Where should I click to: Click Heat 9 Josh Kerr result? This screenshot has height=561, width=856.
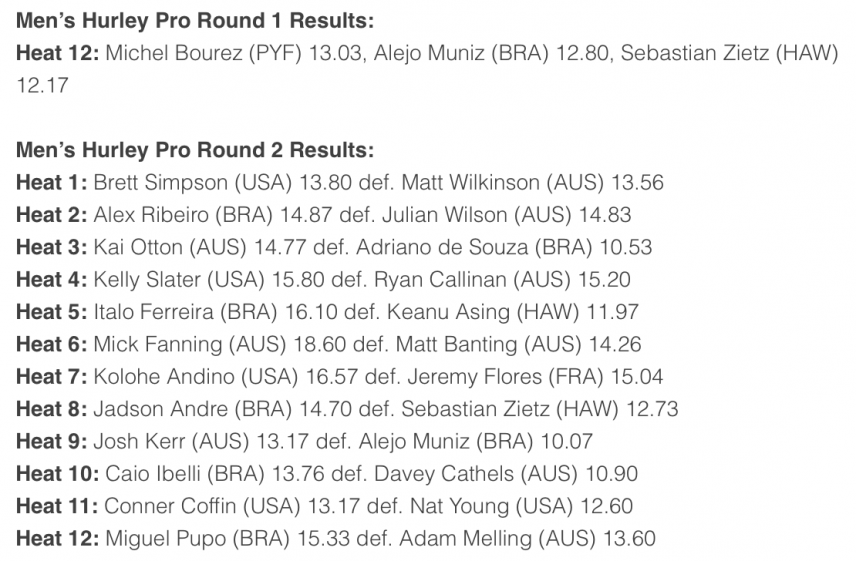304,441
